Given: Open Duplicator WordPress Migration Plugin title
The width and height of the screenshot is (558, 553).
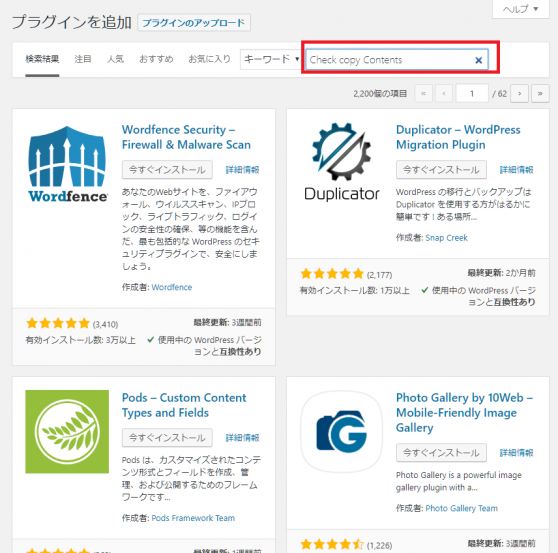Looking at the screenshot, I should tap(458, 137).
